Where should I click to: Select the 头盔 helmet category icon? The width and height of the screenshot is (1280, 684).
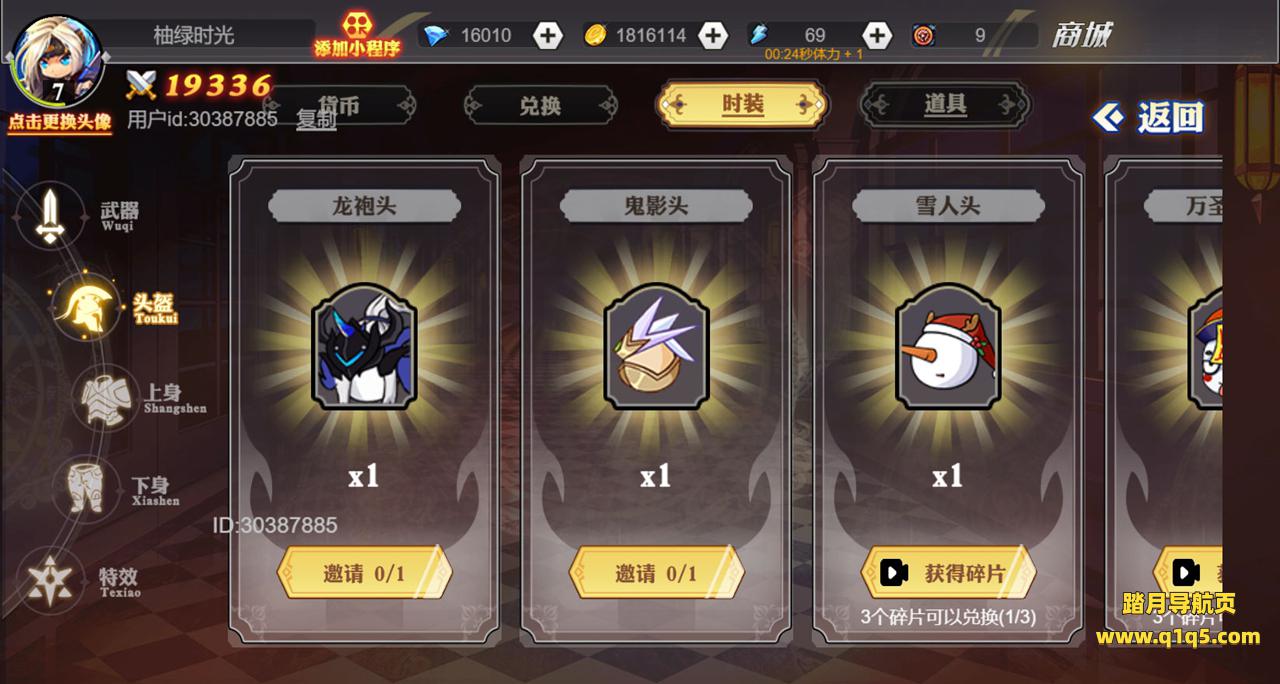tap(85, 306)
